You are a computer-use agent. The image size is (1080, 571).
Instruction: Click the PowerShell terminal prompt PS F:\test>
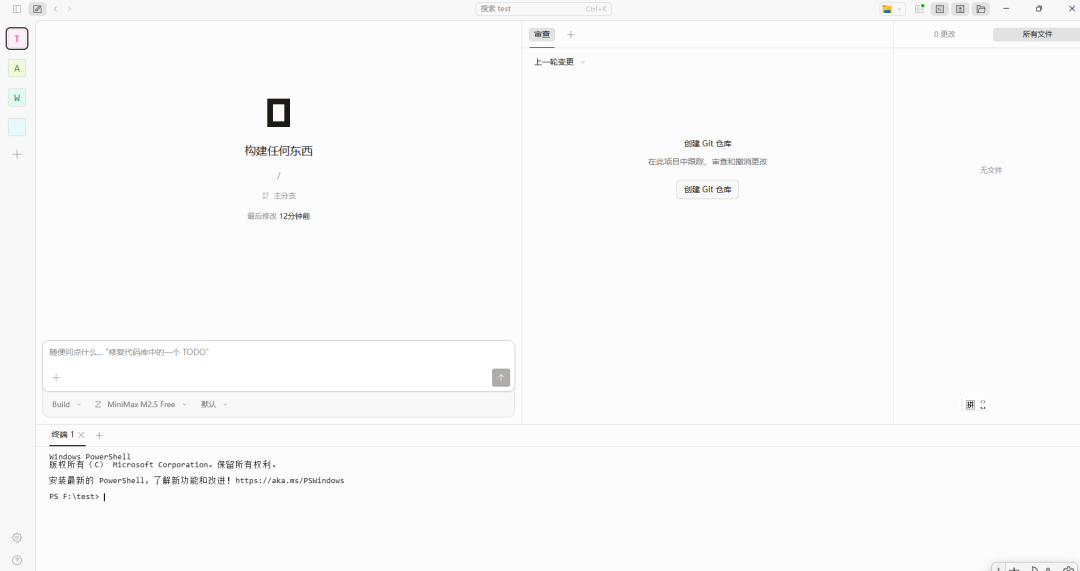pyautogui.click(x=74, y=497)
